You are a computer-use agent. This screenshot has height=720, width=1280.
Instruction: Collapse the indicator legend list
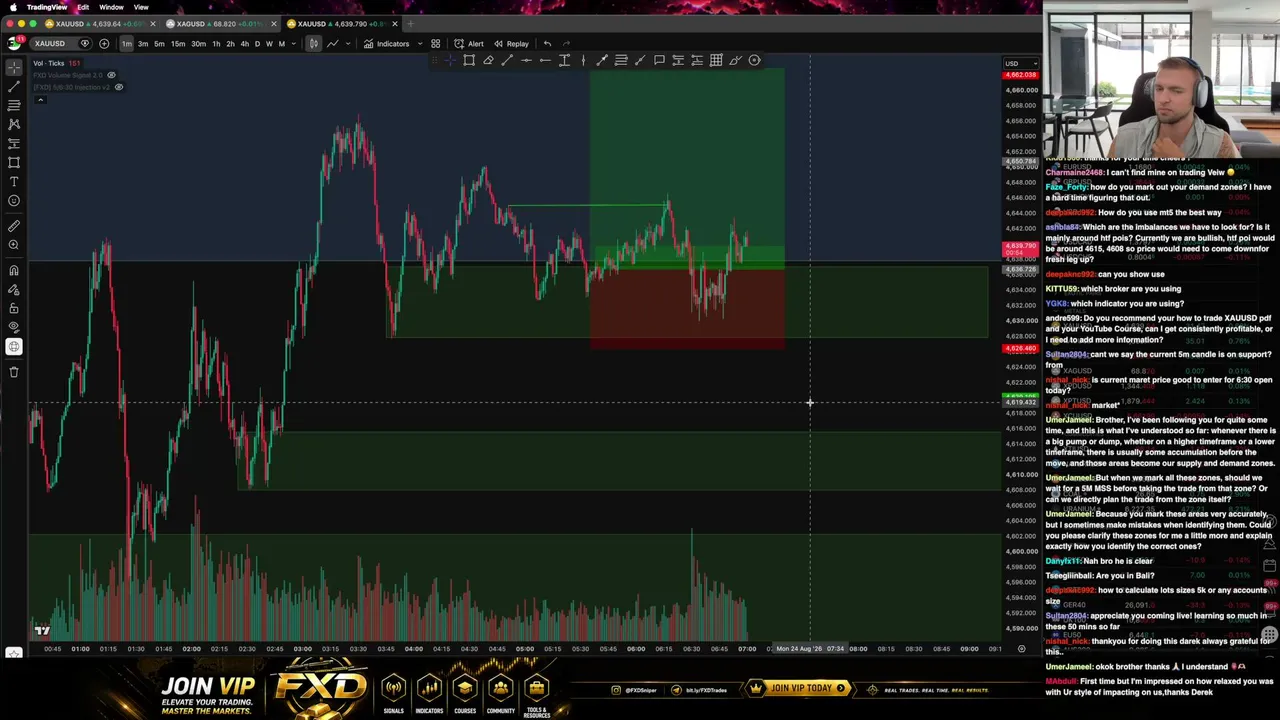[40, 99]
